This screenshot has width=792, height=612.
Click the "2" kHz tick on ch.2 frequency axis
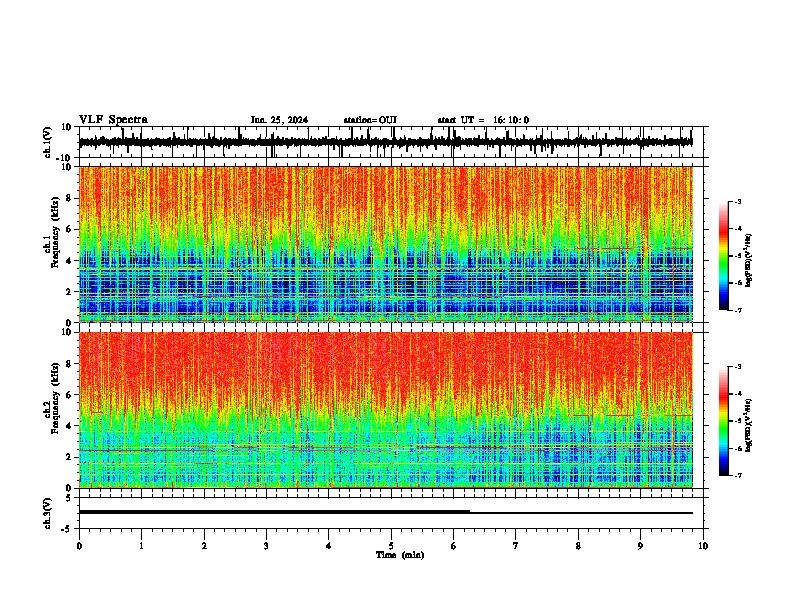click(x=69, y=457)
